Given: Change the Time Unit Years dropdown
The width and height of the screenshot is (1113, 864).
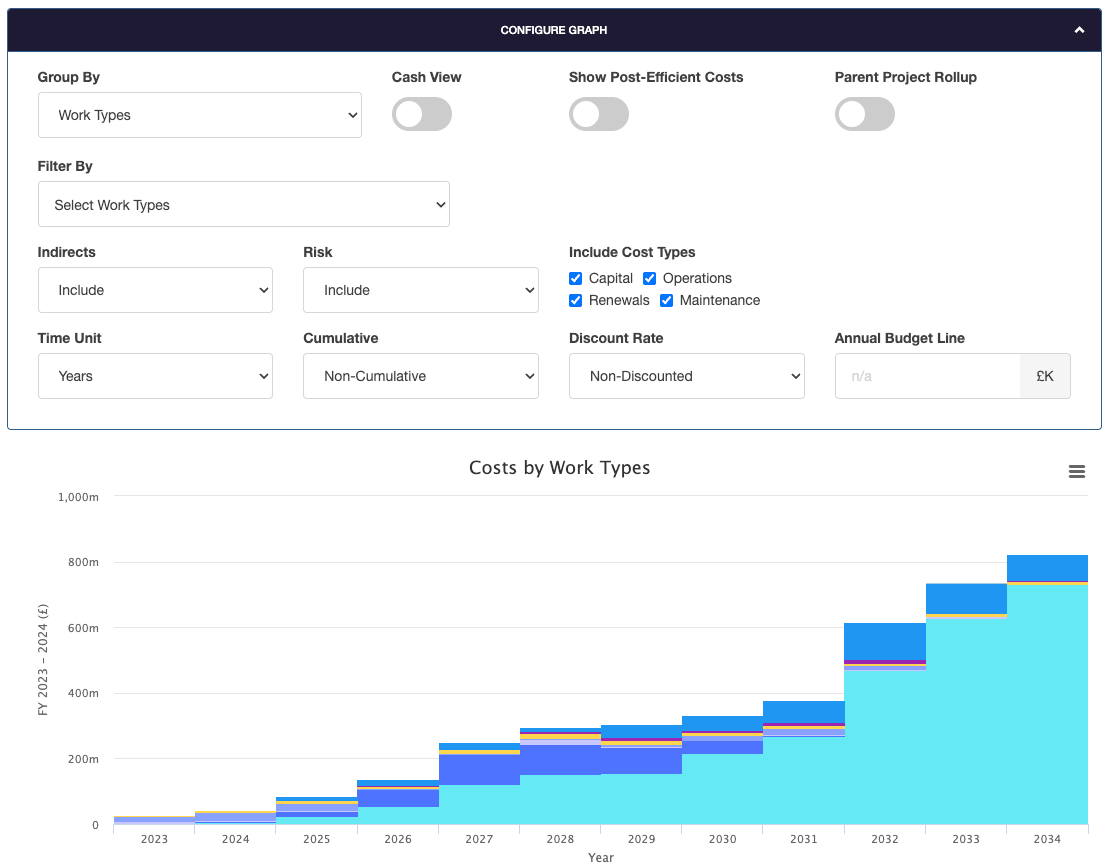Looking at the screenshot, I should (x=155, y=376).
